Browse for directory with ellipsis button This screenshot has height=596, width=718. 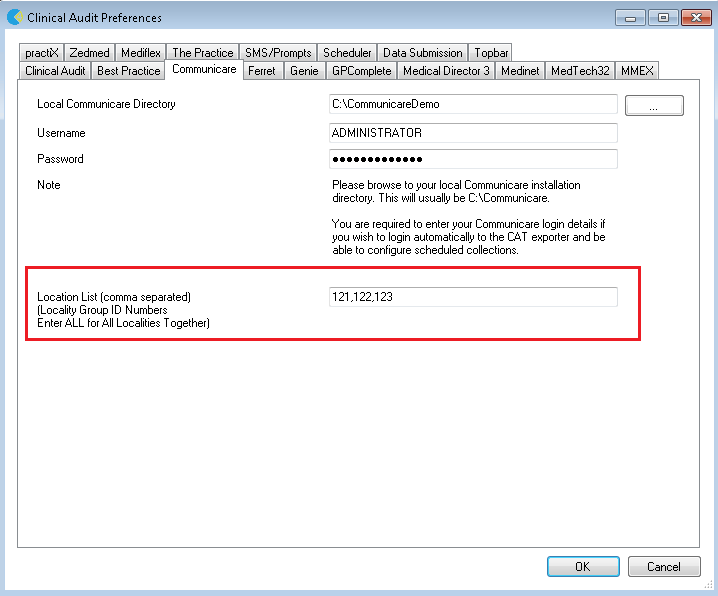pos(654,105)
